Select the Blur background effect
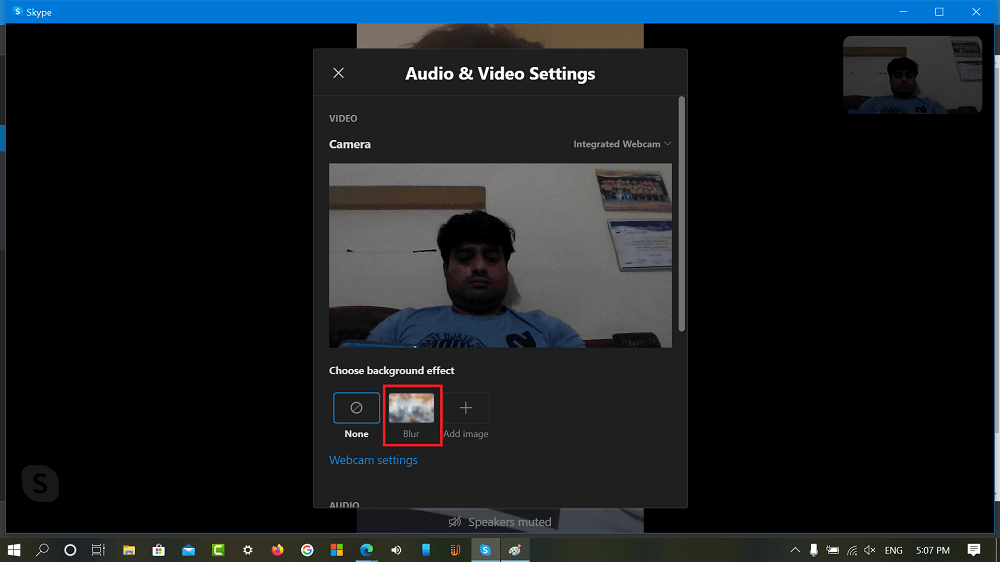 tap(411, 408)
